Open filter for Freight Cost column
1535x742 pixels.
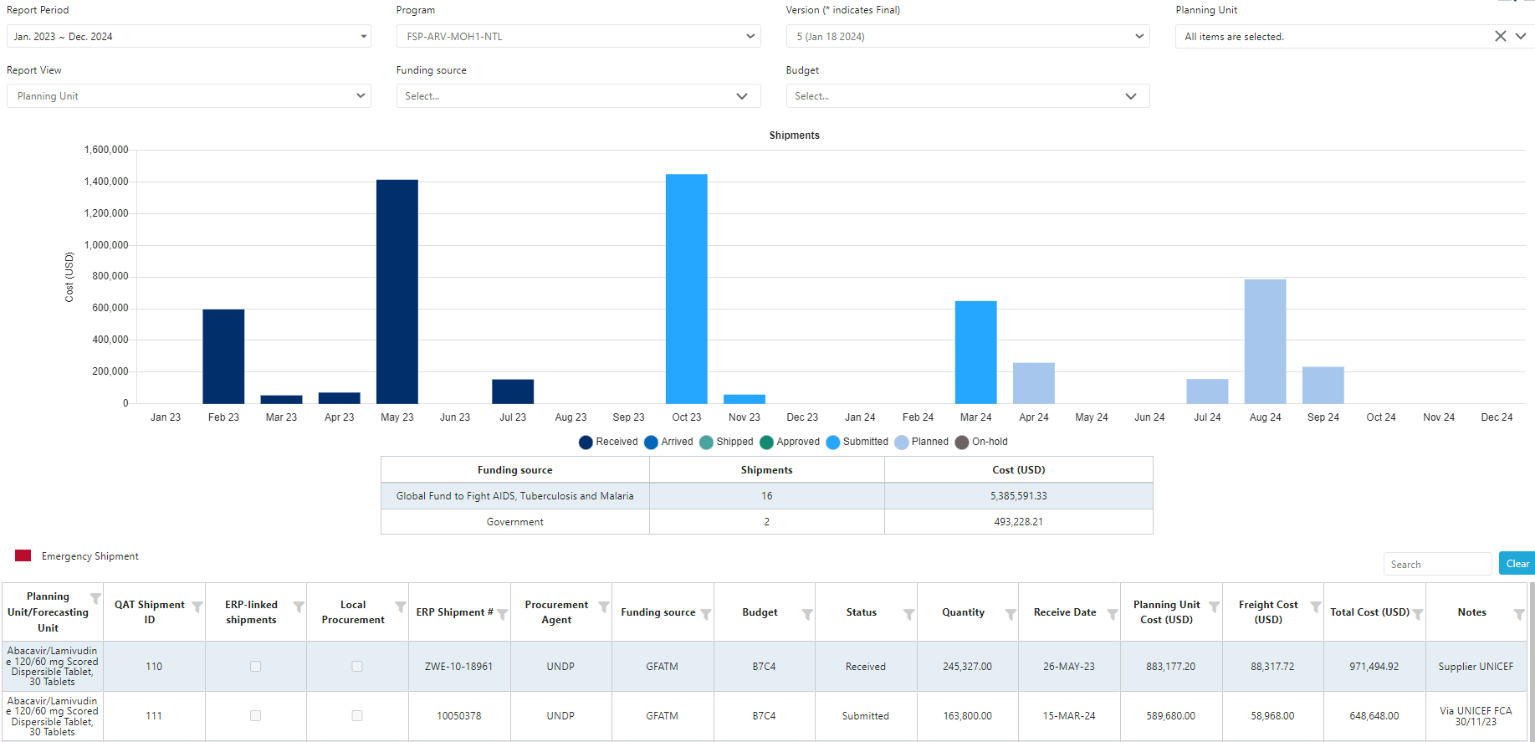click(x=1315, y=606)
